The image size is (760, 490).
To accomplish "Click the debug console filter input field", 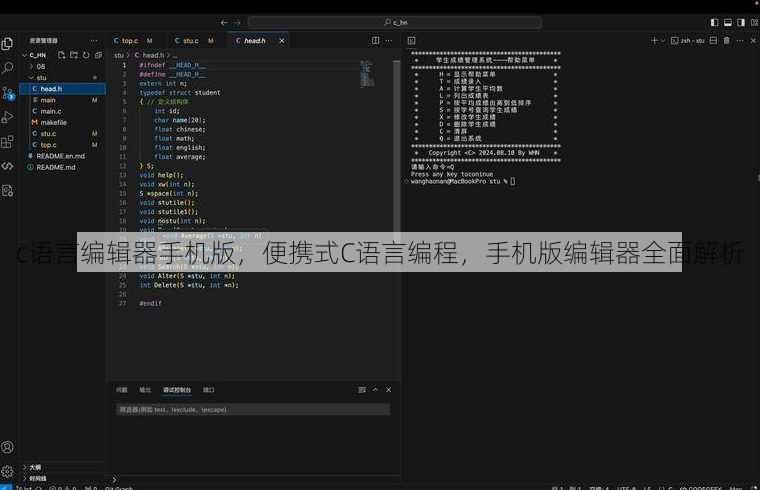I will pyautogui.click(x=253, y=410).
